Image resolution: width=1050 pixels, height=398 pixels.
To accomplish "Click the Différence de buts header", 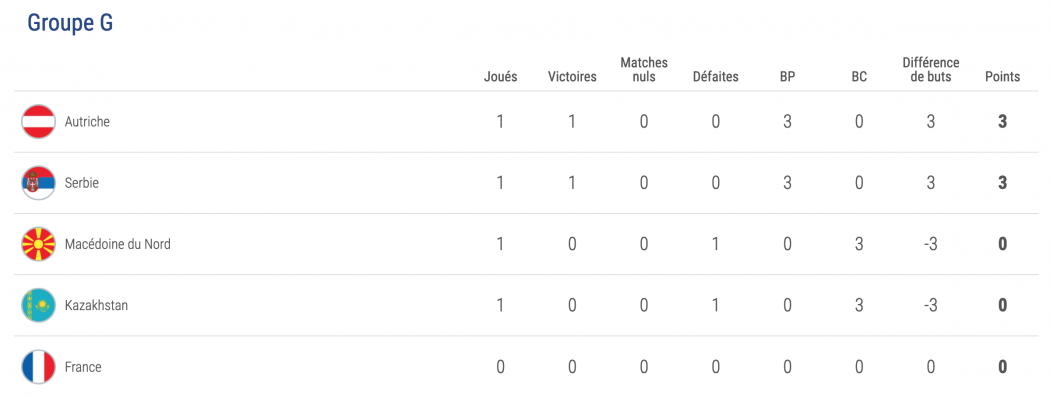I will (931, 70).
